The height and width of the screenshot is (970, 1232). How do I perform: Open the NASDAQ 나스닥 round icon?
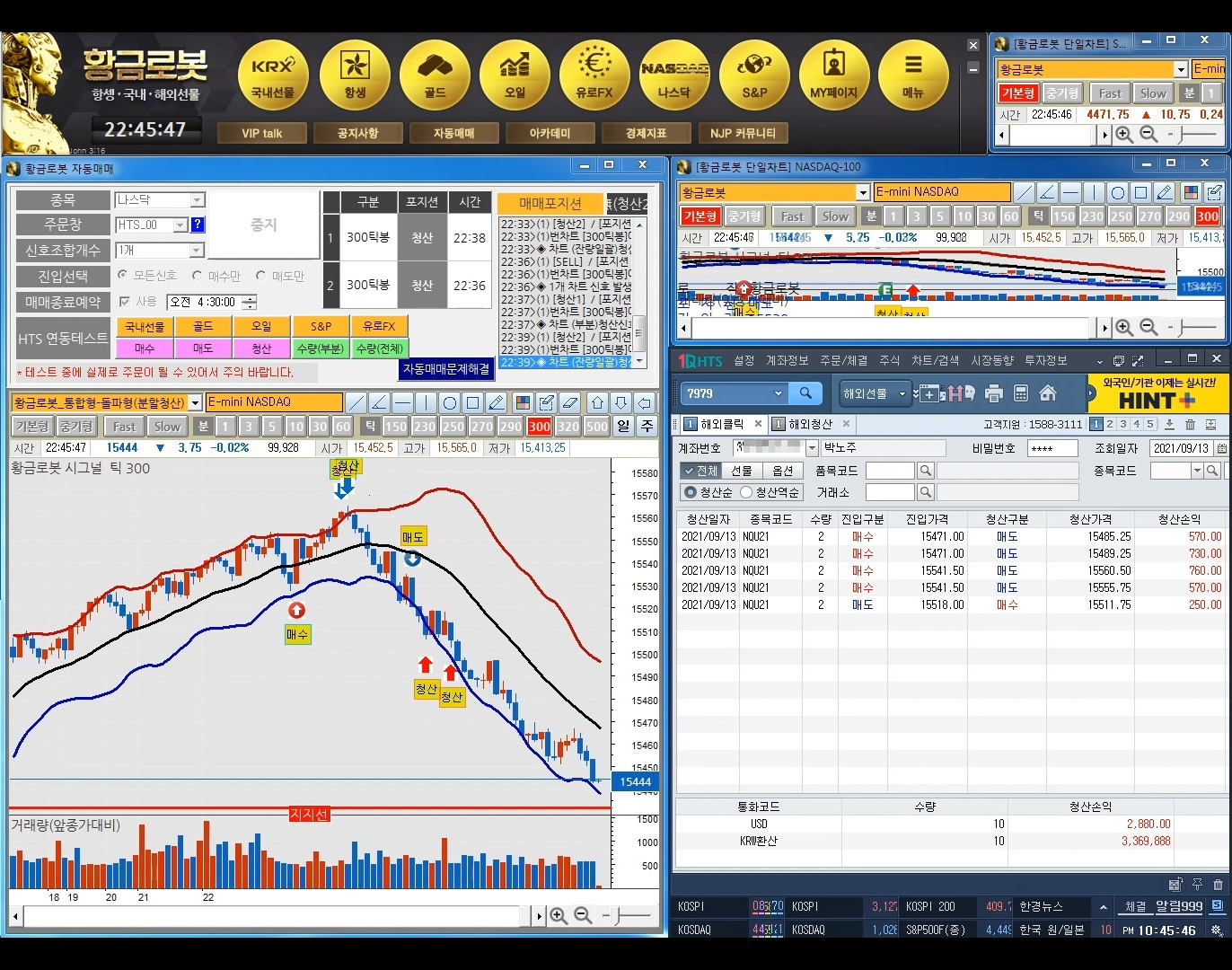tap(674, 75)
